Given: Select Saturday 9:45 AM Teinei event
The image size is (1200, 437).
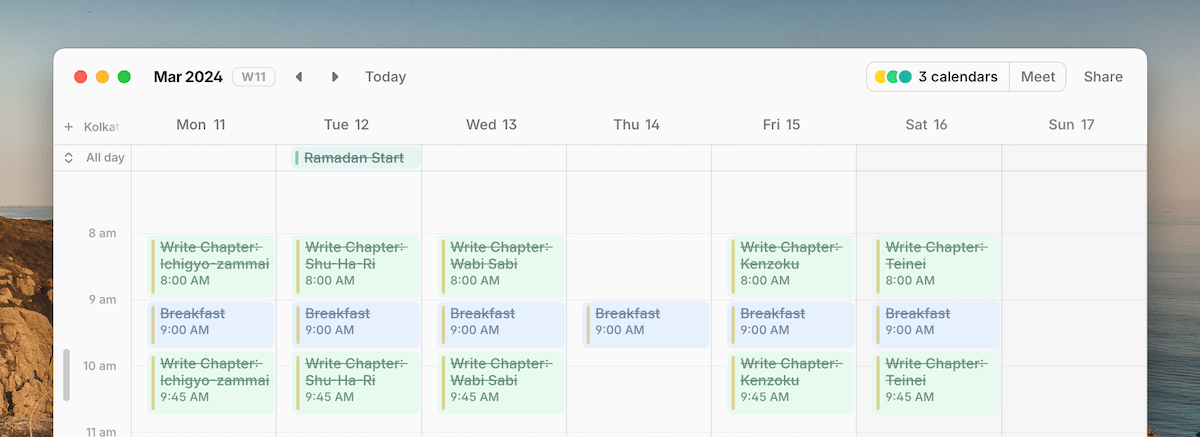Looking at the screenshot, I should pyautogui.click(x=935, y=381).
